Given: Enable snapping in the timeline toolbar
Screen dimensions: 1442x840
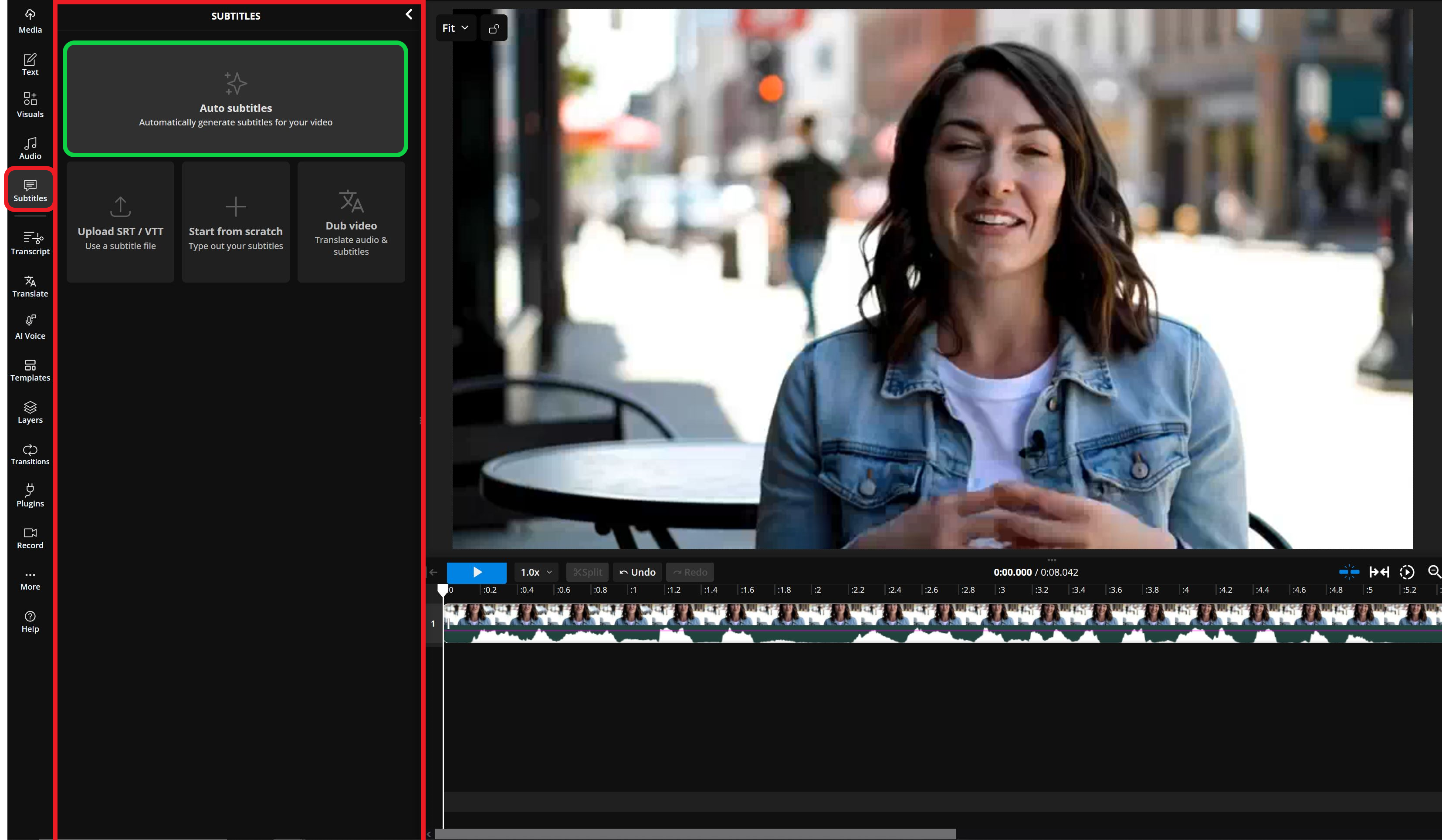Looking at the screenshot, I should pos(1349,572).
